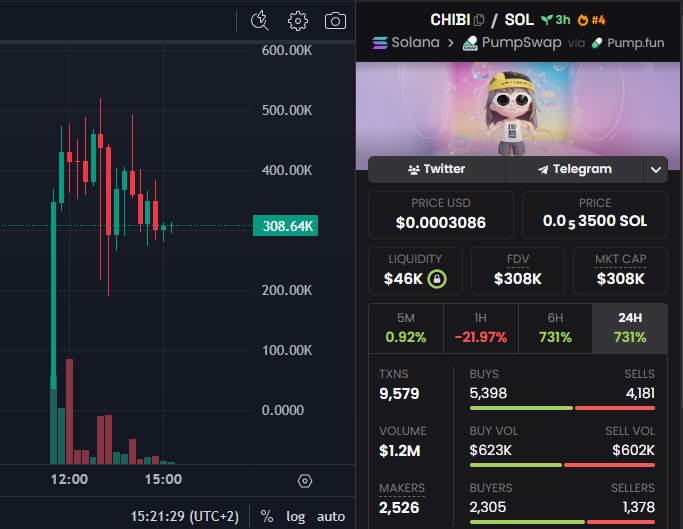Open chart timezone 15:21:29 (UTC+2) menu

pos(185,516)
